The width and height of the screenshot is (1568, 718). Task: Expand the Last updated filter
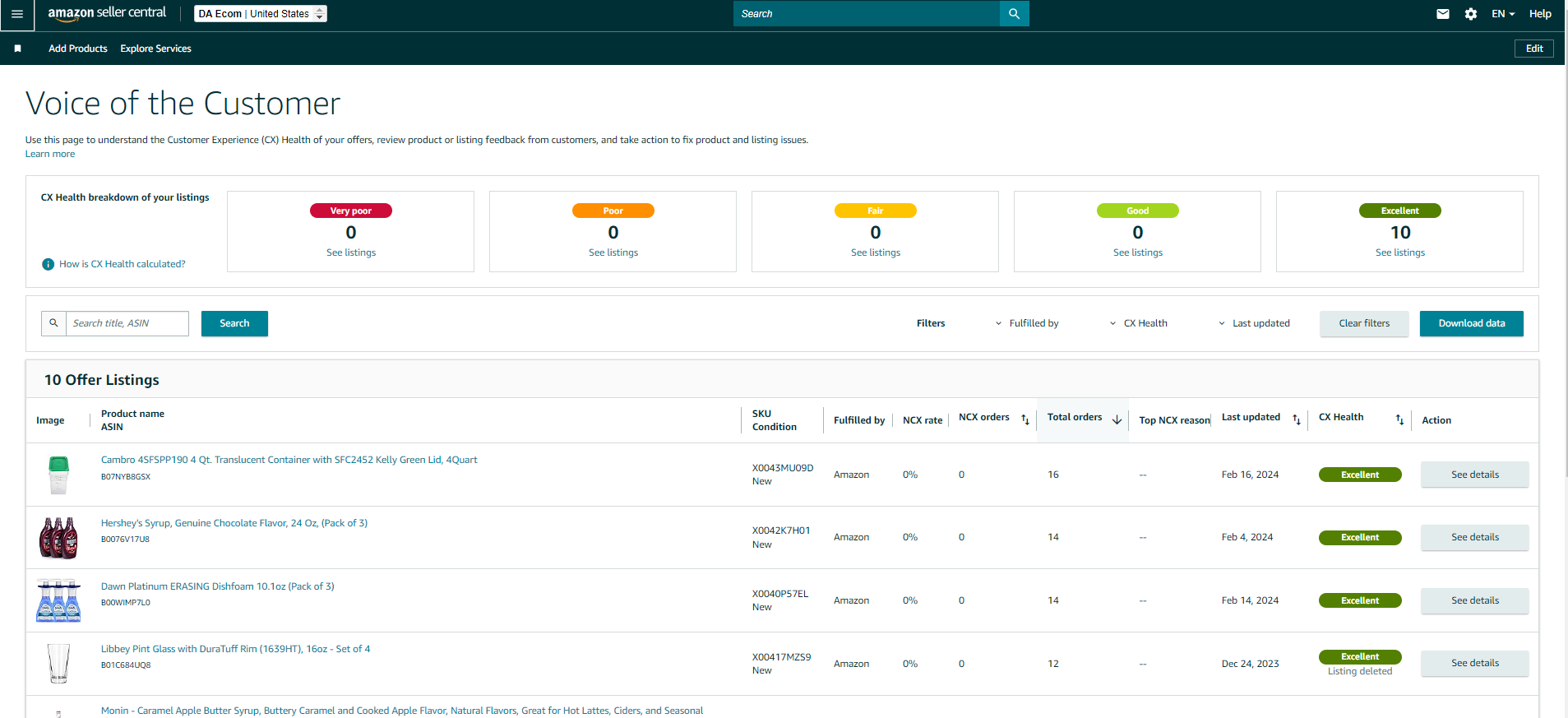[1254, 323]
